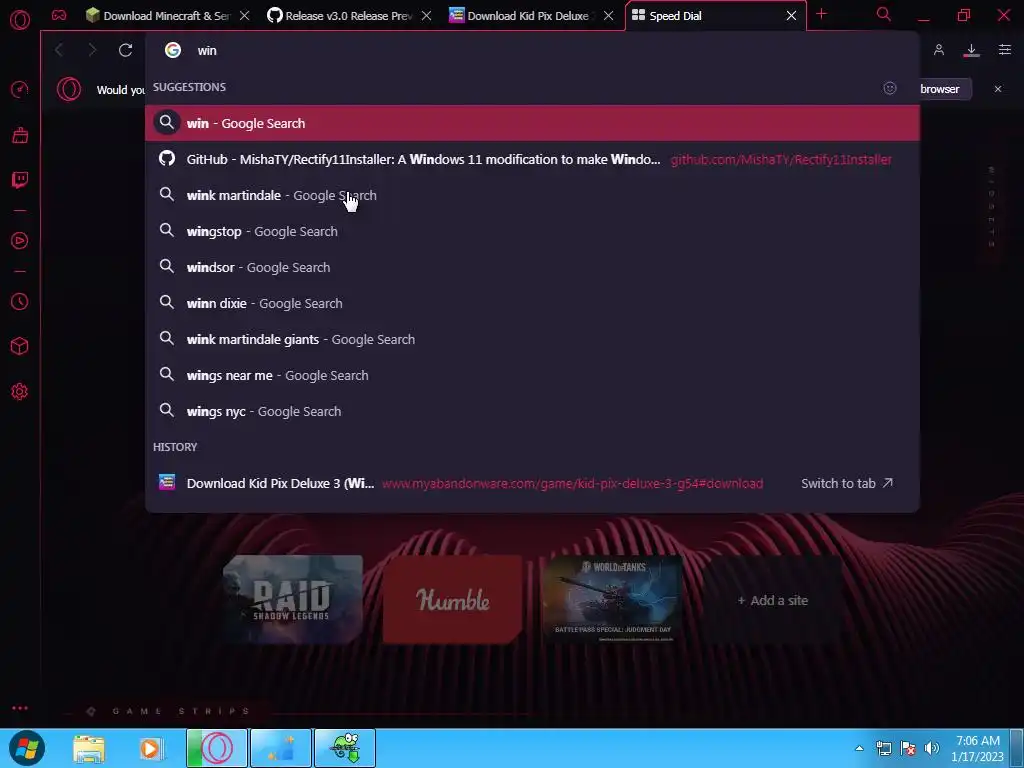
Task: Go back to previous page
Action: click(59, 50)
